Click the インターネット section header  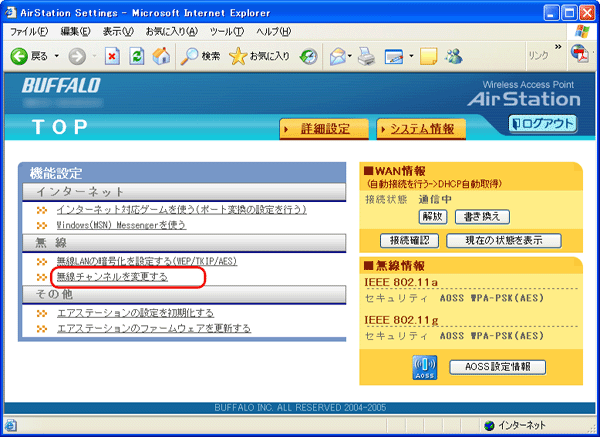[184, 192]
